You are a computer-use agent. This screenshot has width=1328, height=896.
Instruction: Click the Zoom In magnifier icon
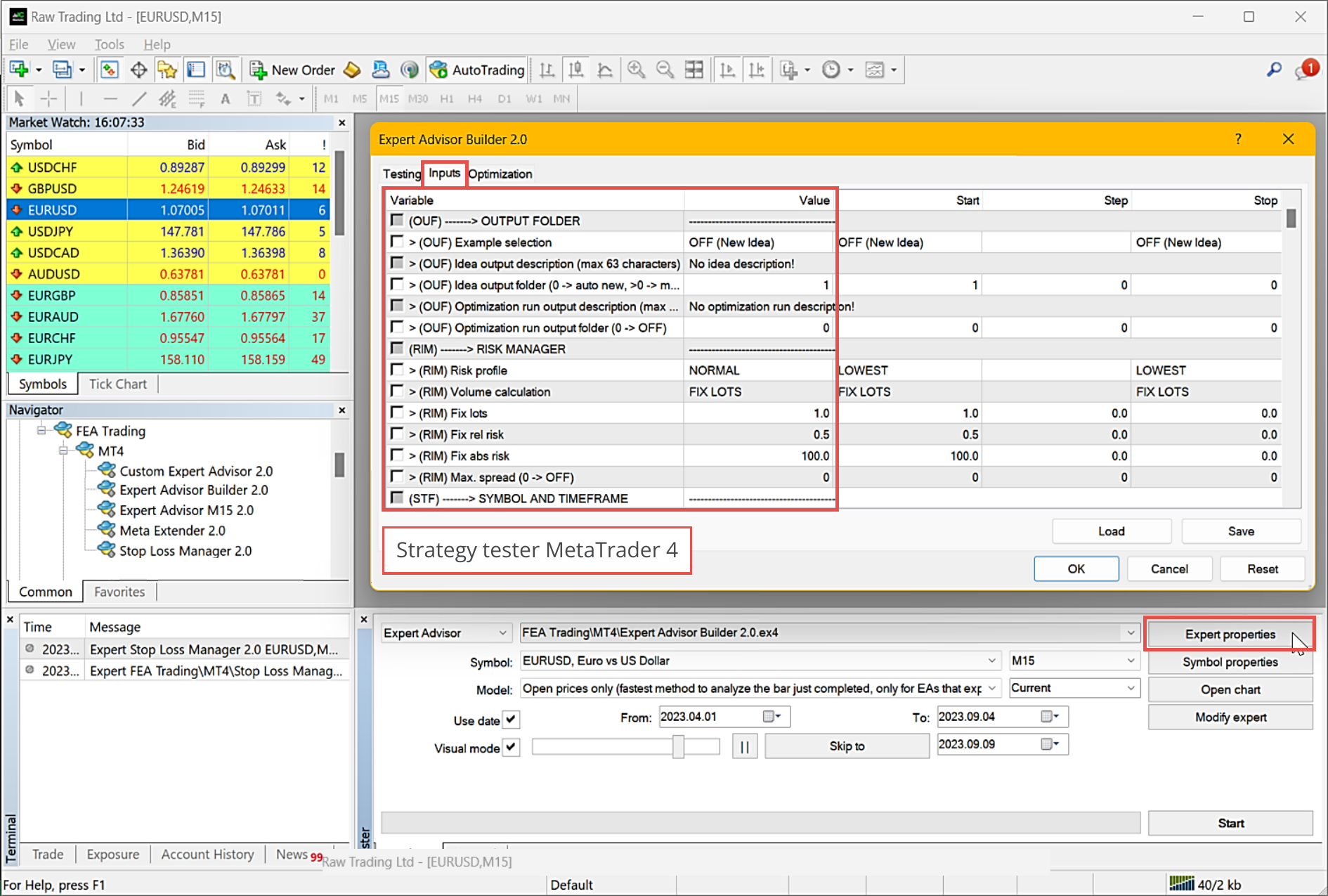pyautogui.click(x=636, y=70)
